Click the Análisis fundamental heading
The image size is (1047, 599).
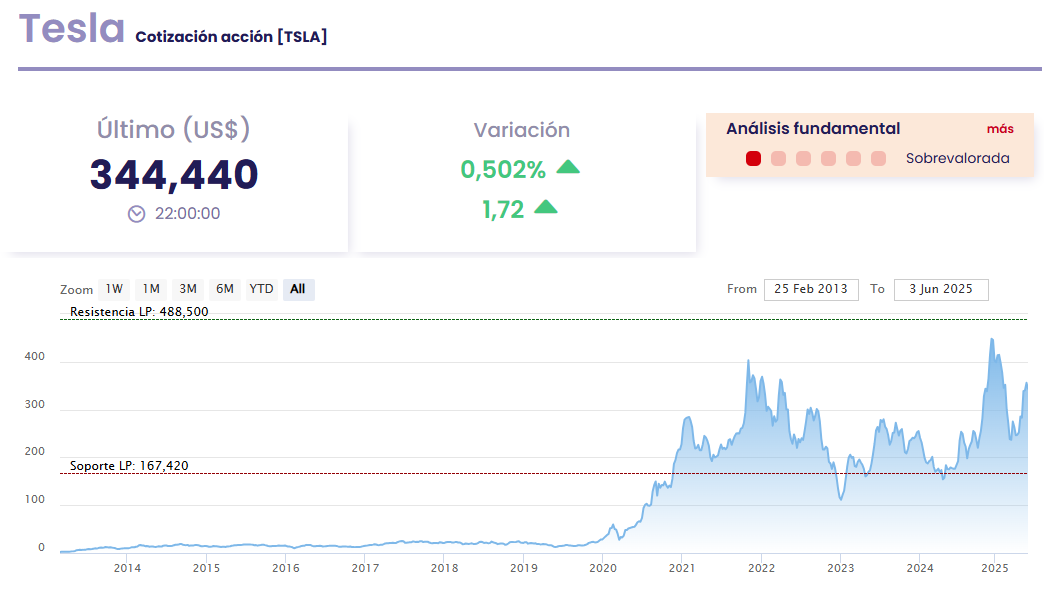coord(813,128)
